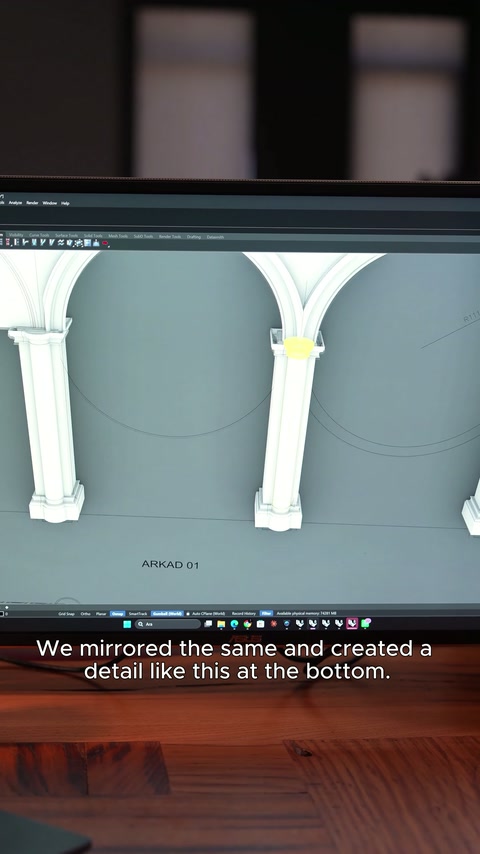This screenshot has width=480, height=854.
Task: Select the yellow highlighted column capital
Action: tap(299, 348)
